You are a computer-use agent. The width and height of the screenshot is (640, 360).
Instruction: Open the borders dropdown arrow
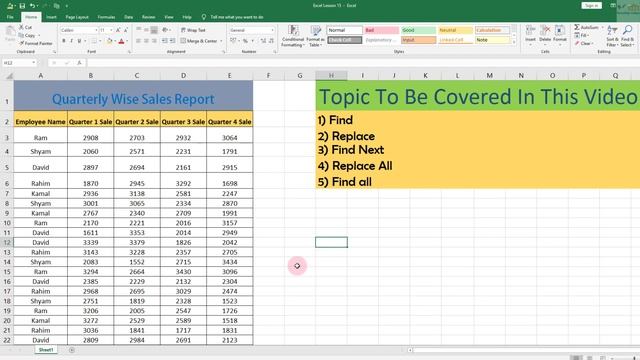[x=100, y=41]
